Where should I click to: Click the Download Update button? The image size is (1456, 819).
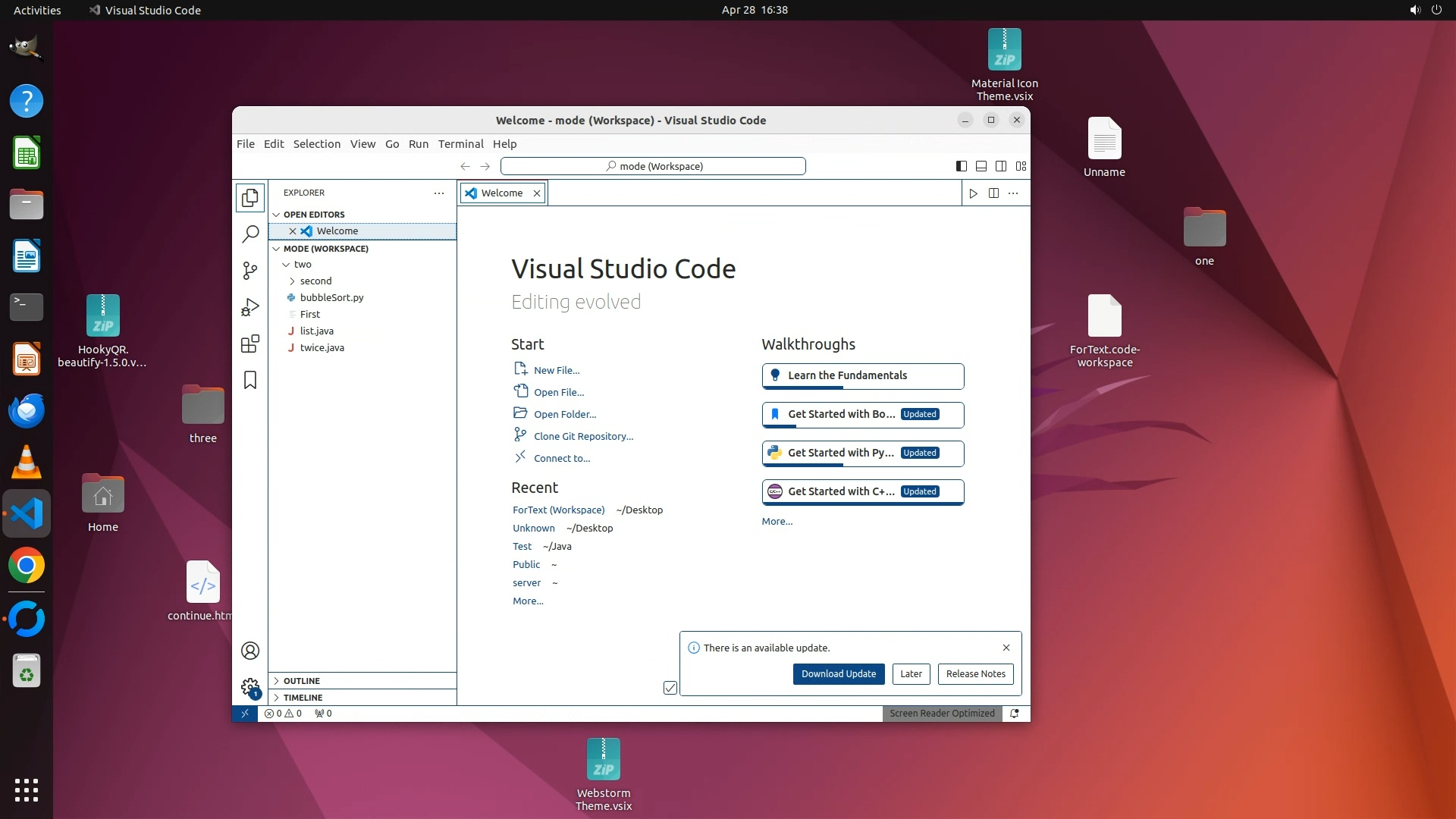838,674
